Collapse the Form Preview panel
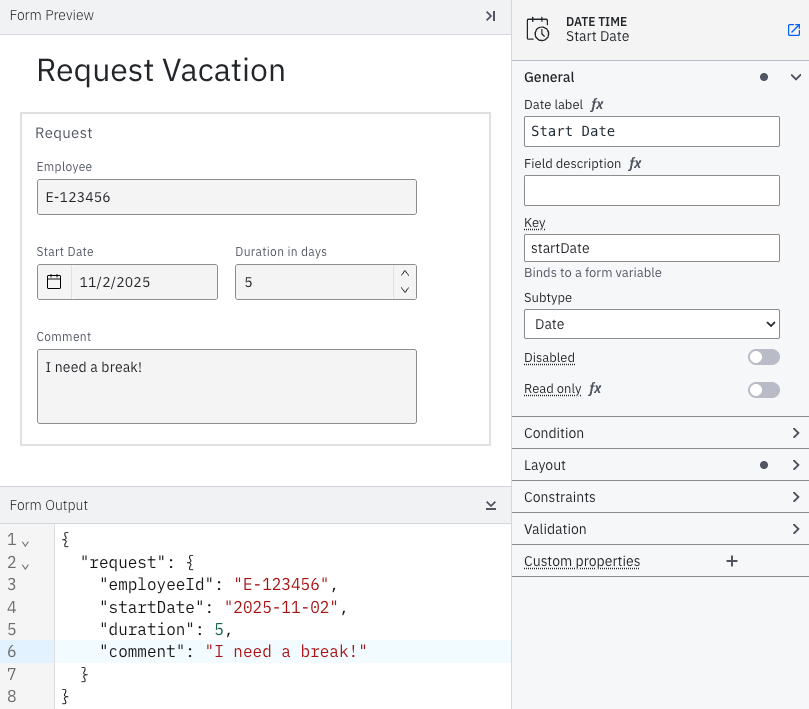Image resolution: width=809 pixels, height=709 pixels. (x=490, y=16)
